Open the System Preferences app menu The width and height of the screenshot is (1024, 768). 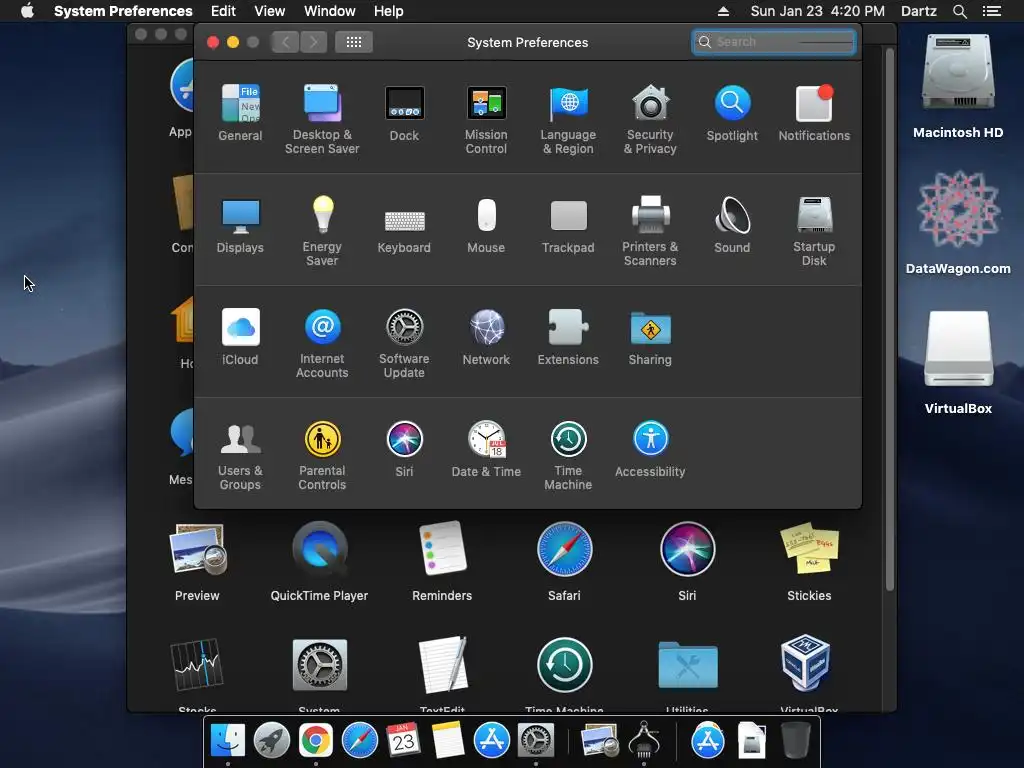click(123, 11)
